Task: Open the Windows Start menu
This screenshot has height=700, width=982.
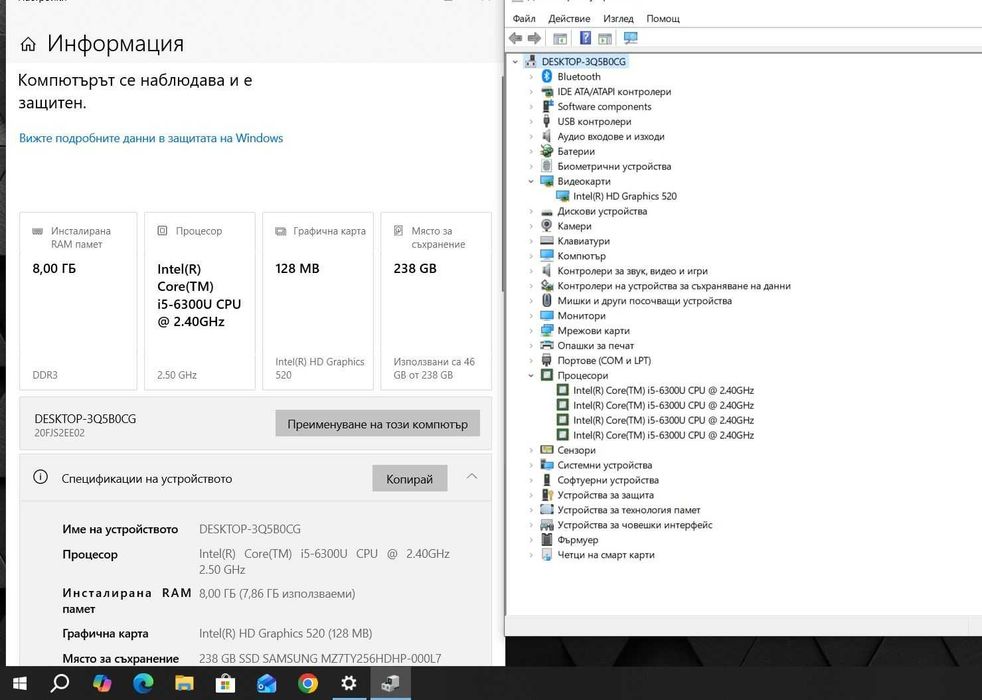Action: [x=19, y=683]
